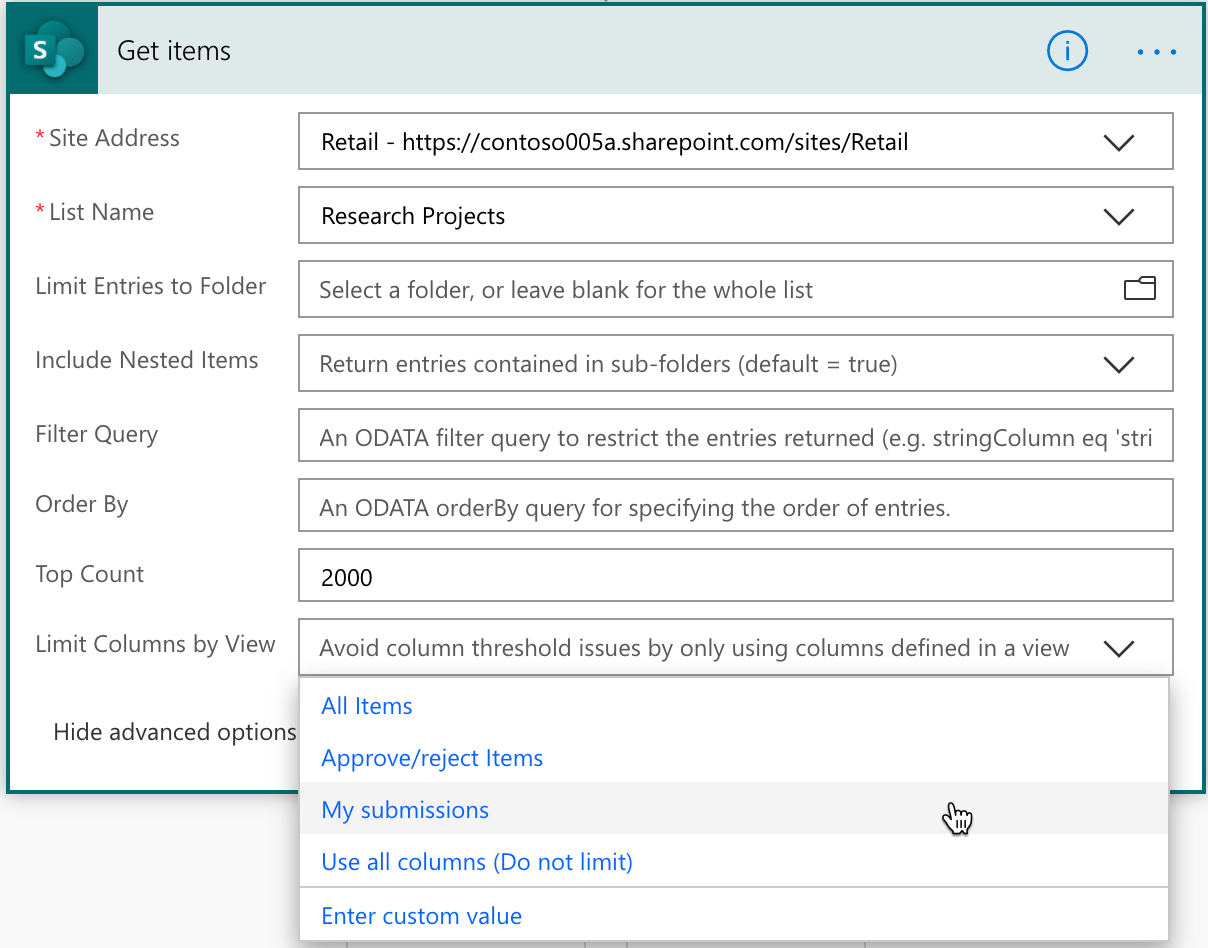
Task: Open the Get items info tooltip icon
Action: pyautogui.click(x=1067, y=51)
